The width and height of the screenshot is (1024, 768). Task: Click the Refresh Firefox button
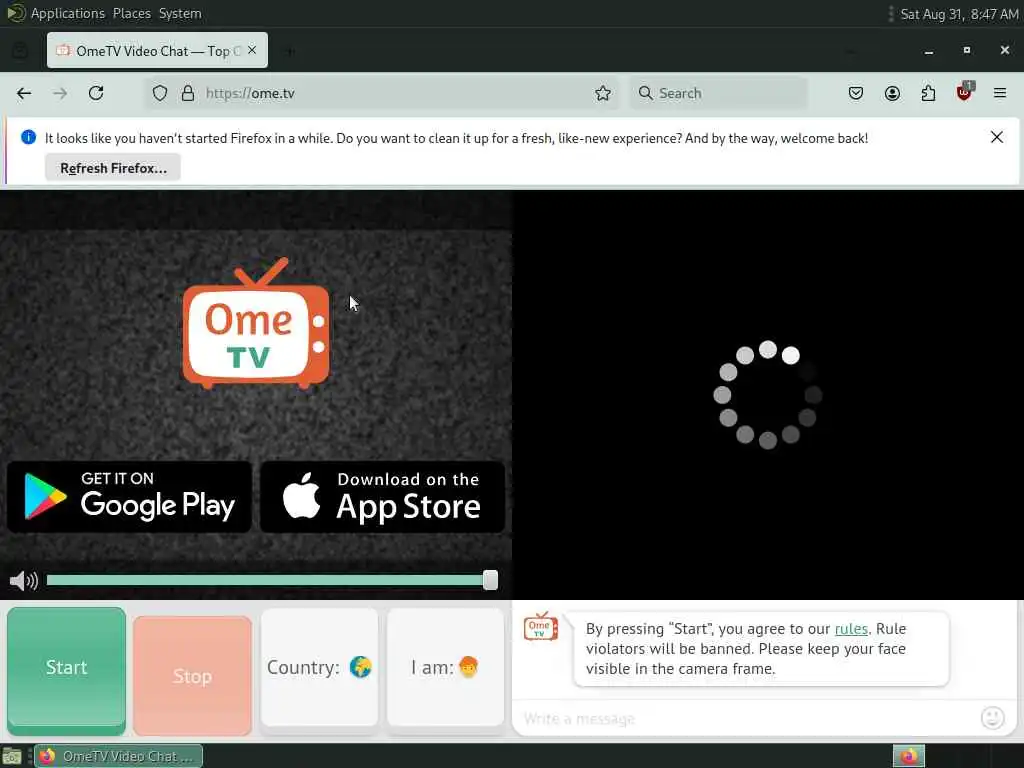tap(113, 168)
